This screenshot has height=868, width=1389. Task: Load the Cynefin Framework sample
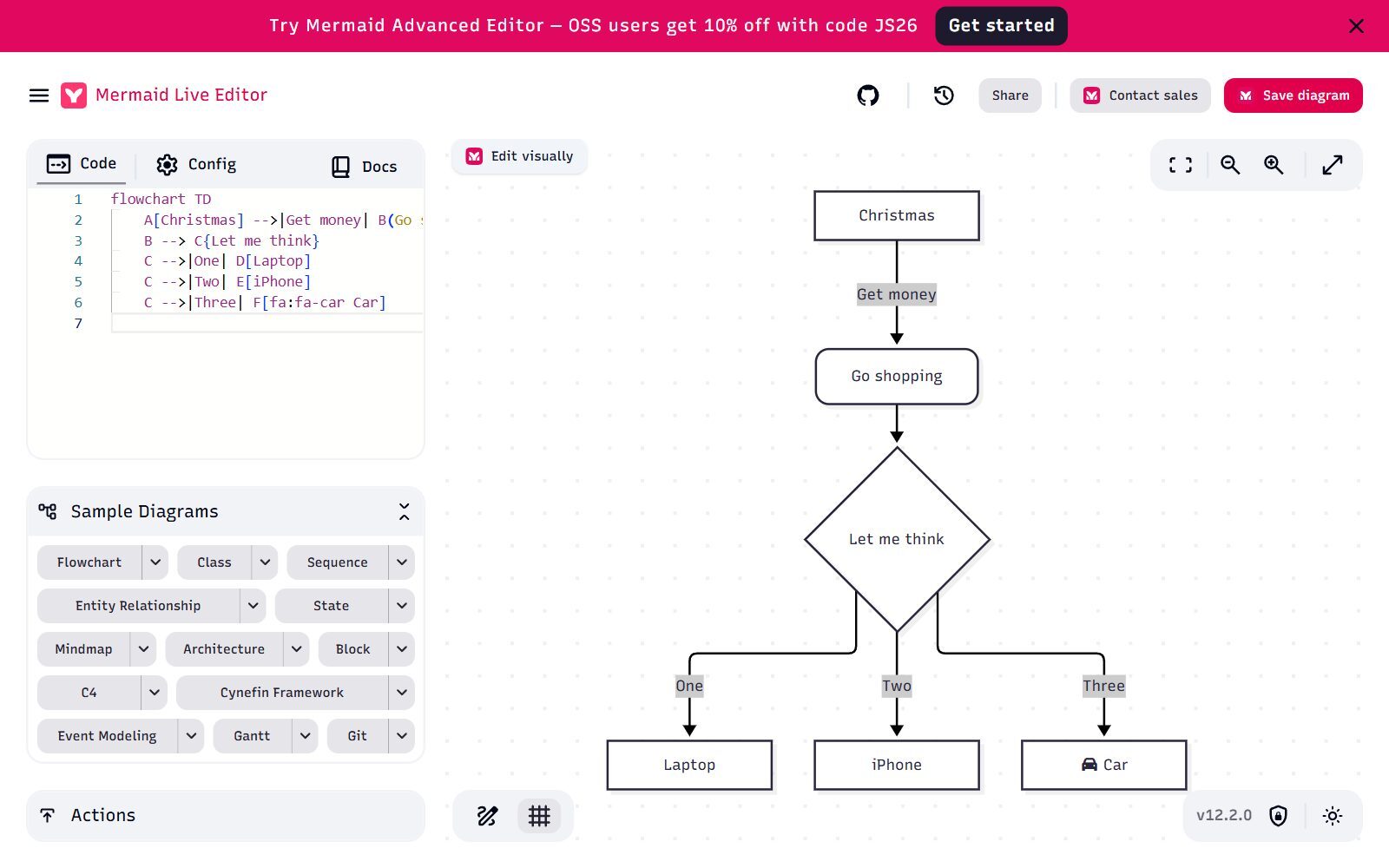[282, 693]
